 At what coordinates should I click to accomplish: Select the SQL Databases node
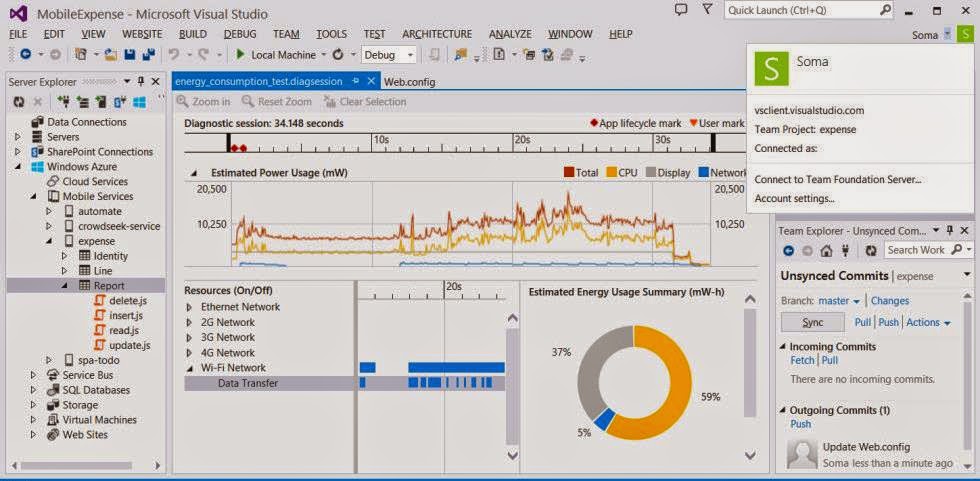(x=96, y=390)
